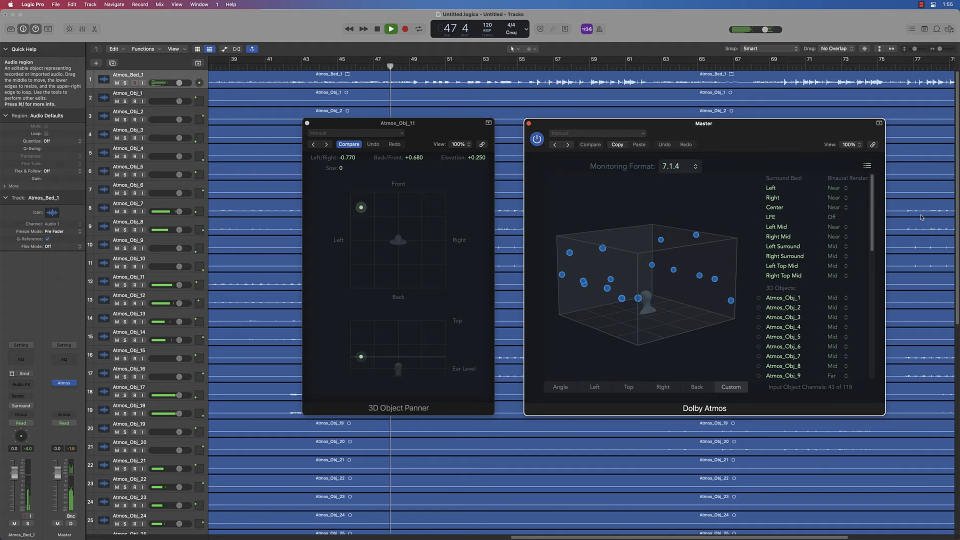Toggle the Inspector button in control bar
960x540 pixels.
[23, 29]
